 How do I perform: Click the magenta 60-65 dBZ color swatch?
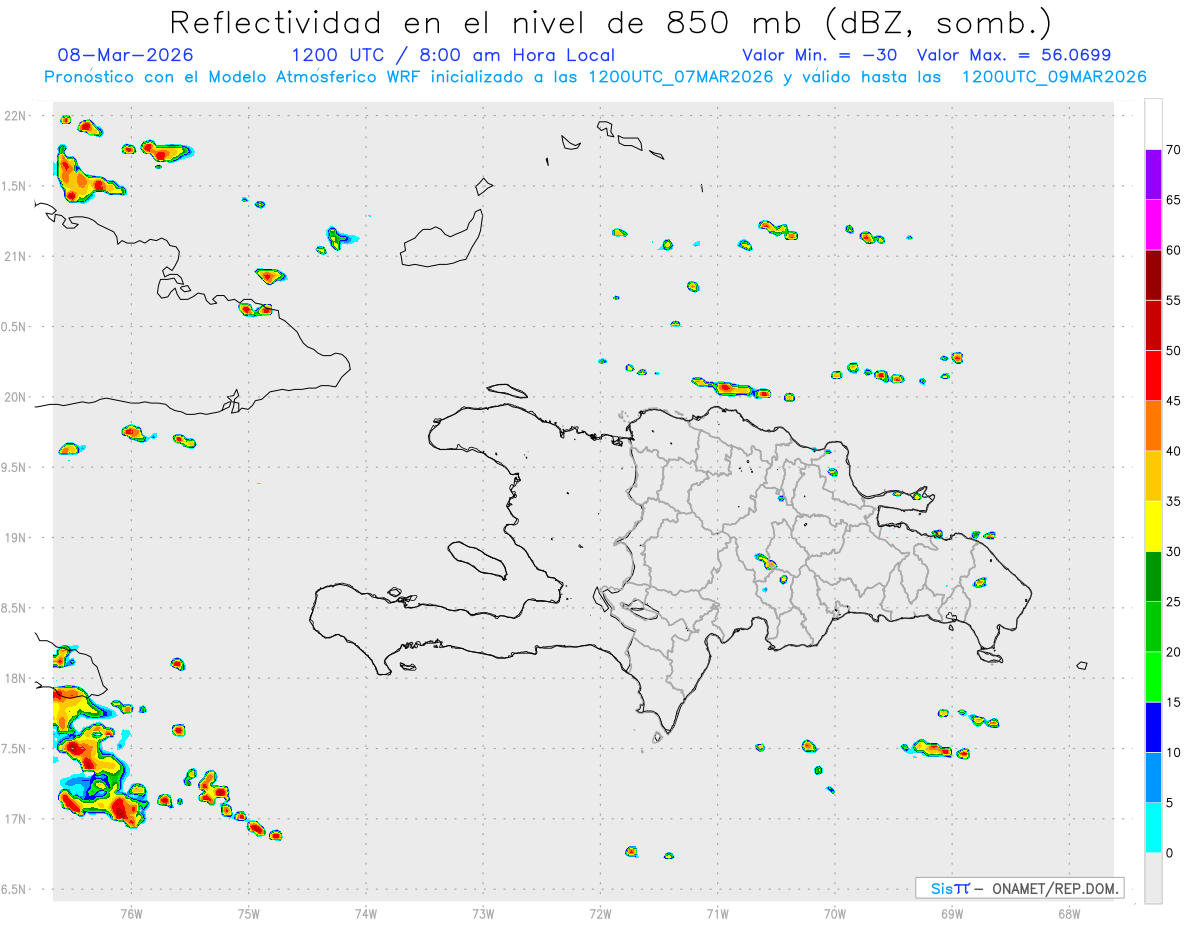coord(1153,225)
